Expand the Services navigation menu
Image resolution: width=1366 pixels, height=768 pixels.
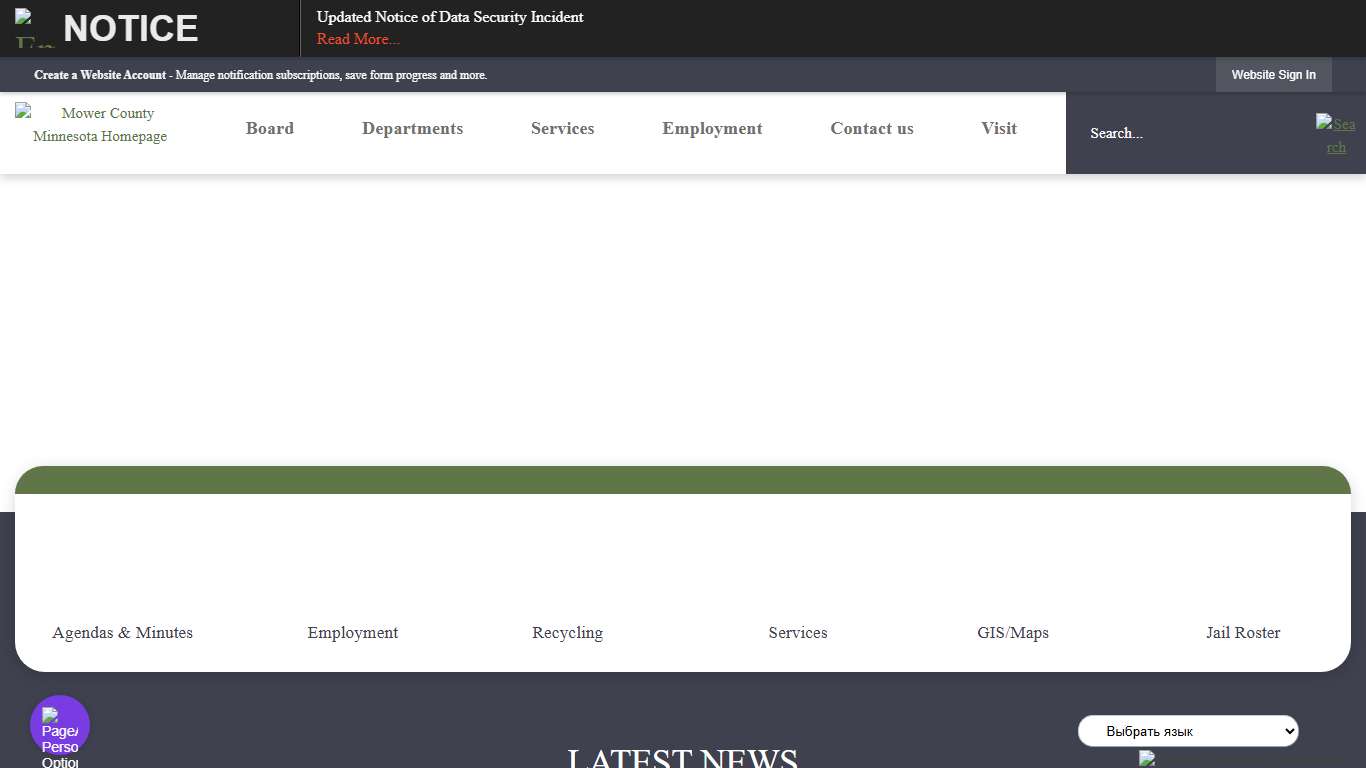(562, 128)
